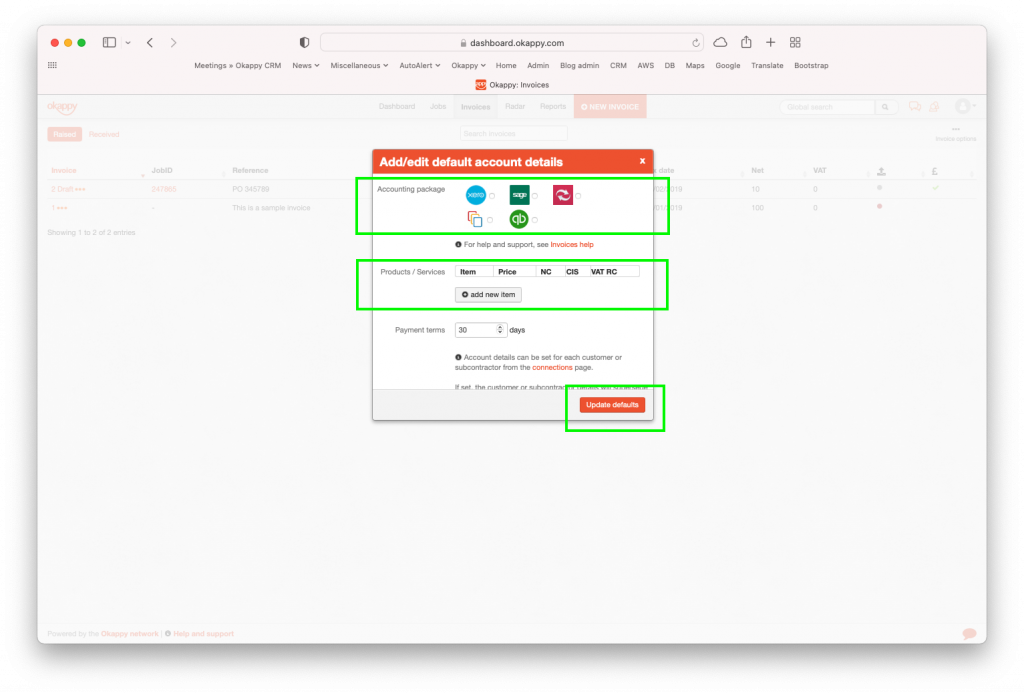Click the Update defaults button
This screenshot has width=1024, height=693.
612,405
